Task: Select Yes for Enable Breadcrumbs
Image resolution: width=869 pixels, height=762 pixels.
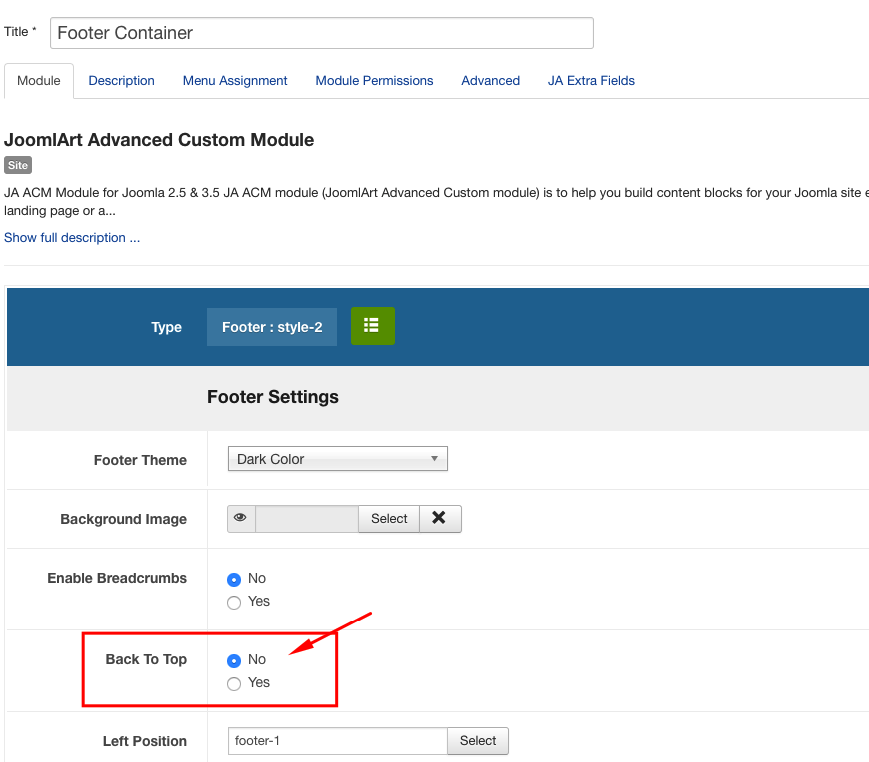Action: (234, 602)
